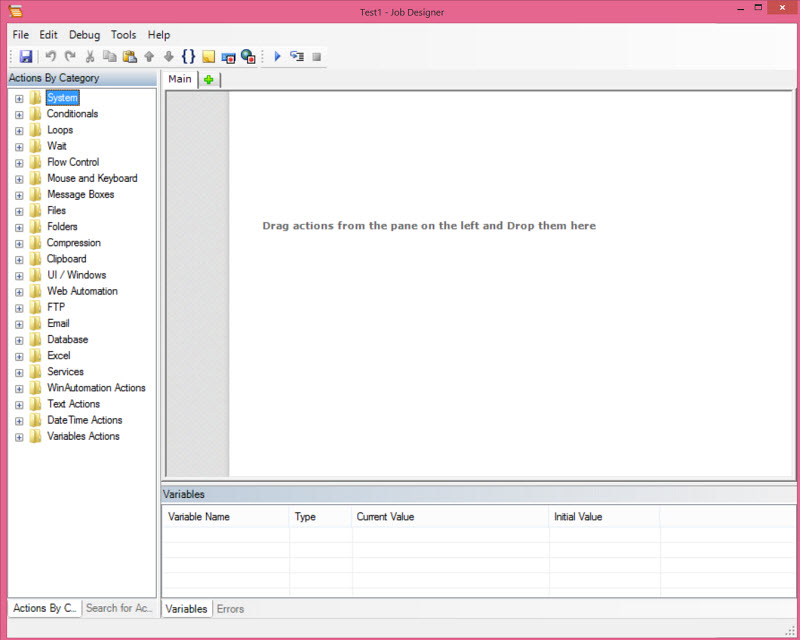This screenshot has width=800, height=640.
Task: Expand the Mouse and Keyboard node
Action: pyautogui.click(x=19, y=179)
